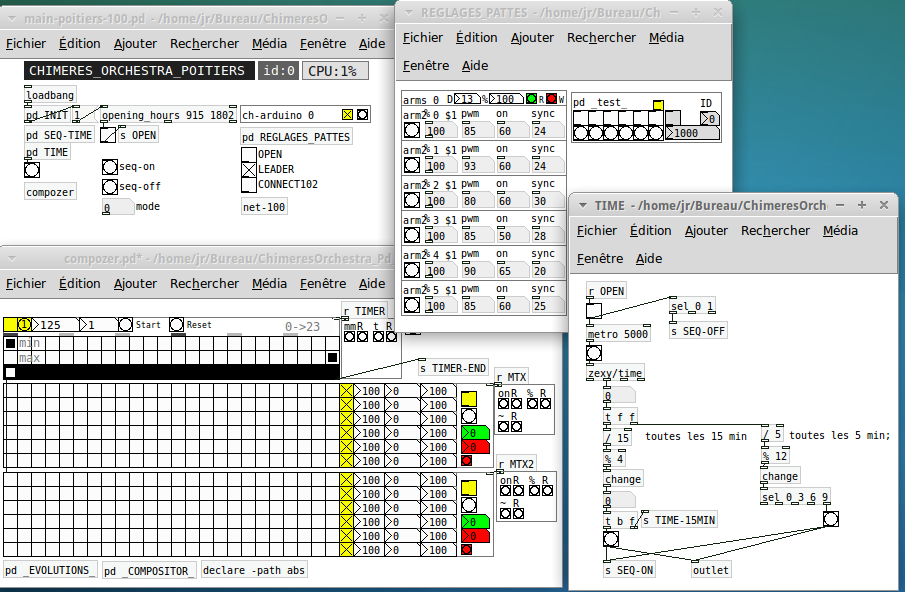This screenshot has width=905, height=592.
Task: Open window menu arrow of TIME window
Action: [x=582, y=205]
